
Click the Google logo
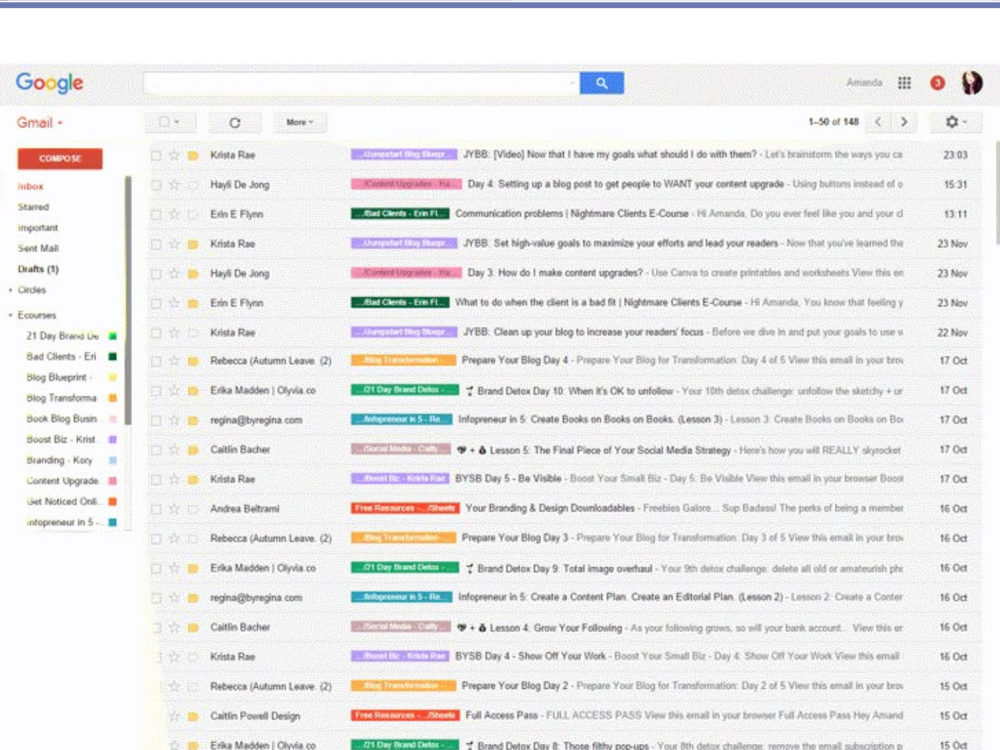pos(50,83)
